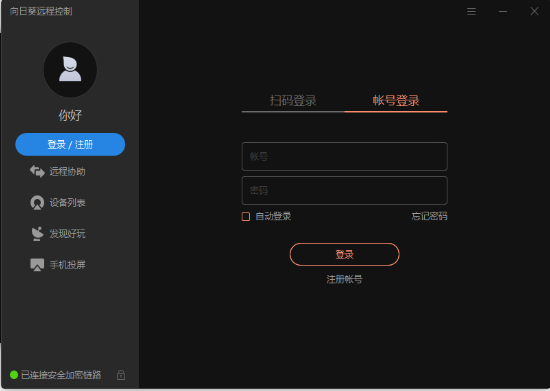550x391 pixels.
Task: Click the blue 登录 / 注册 button
Action: (70, 144)
